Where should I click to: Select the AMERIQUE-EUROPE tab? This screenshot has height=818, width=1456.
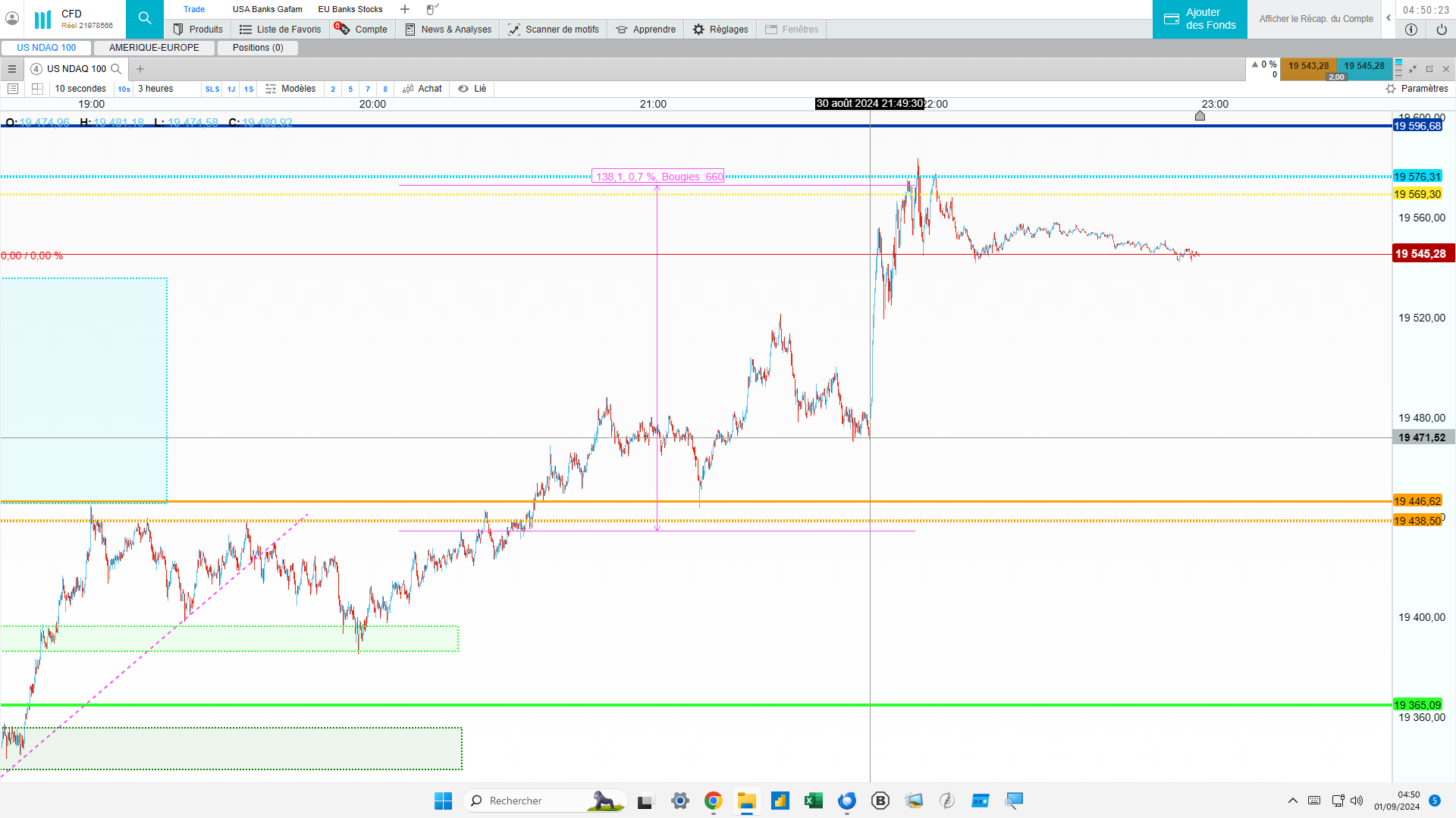pyautogui.click(x=154, y=48)
